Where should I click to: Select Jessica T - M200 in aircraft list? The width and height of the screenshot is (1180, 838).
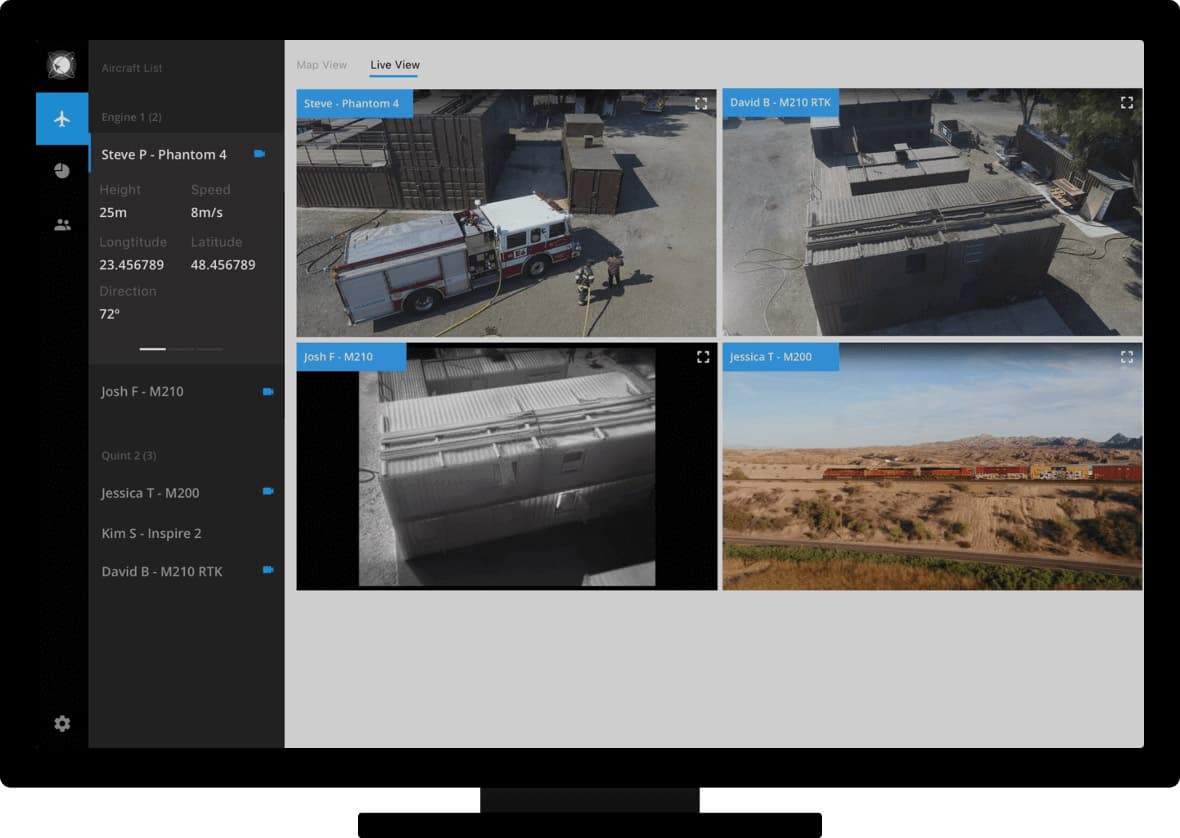point(150,492)
